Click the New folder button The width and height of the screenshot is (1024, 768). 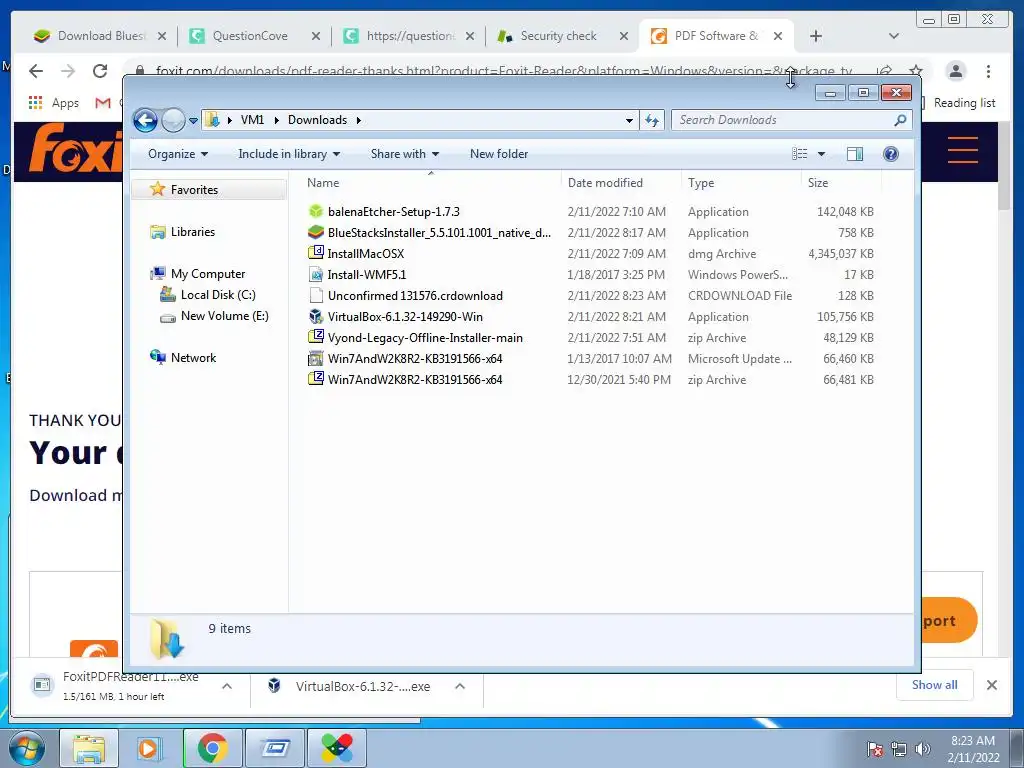(499, 154)
